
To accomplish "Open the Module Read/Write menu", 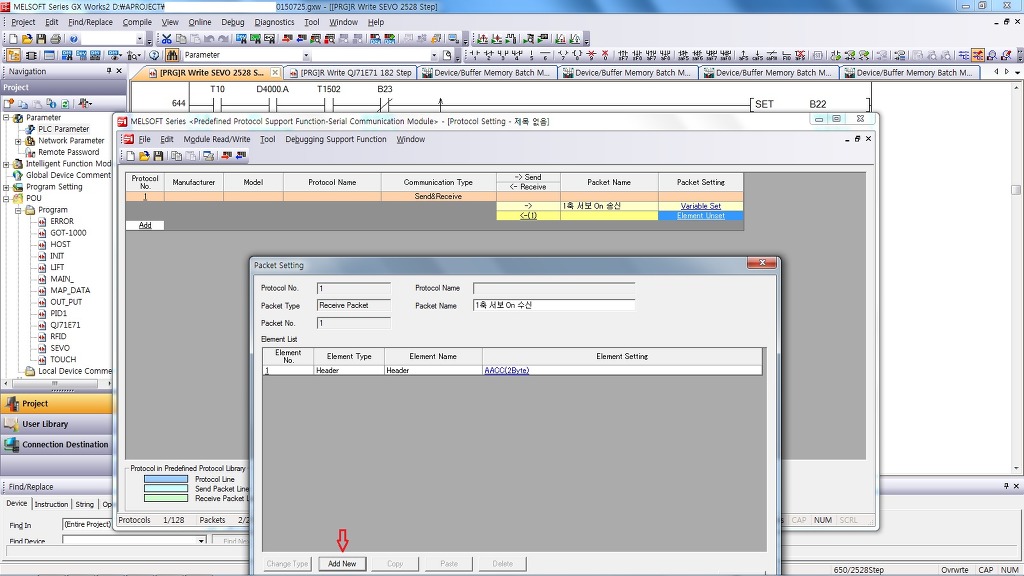I will (216, 139).
